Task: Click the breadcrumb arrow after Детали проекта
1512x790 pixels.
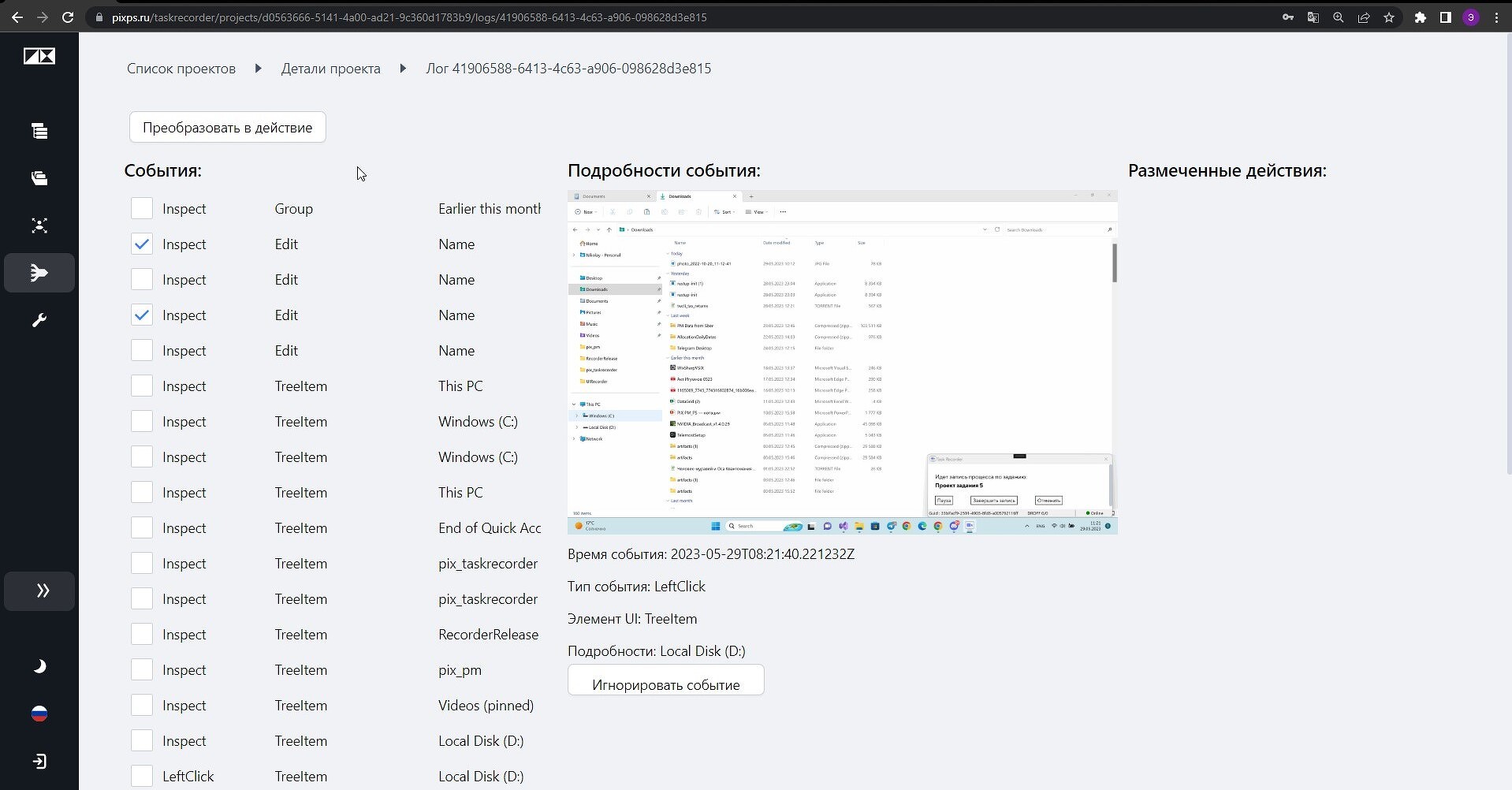Action: (403, 69)
